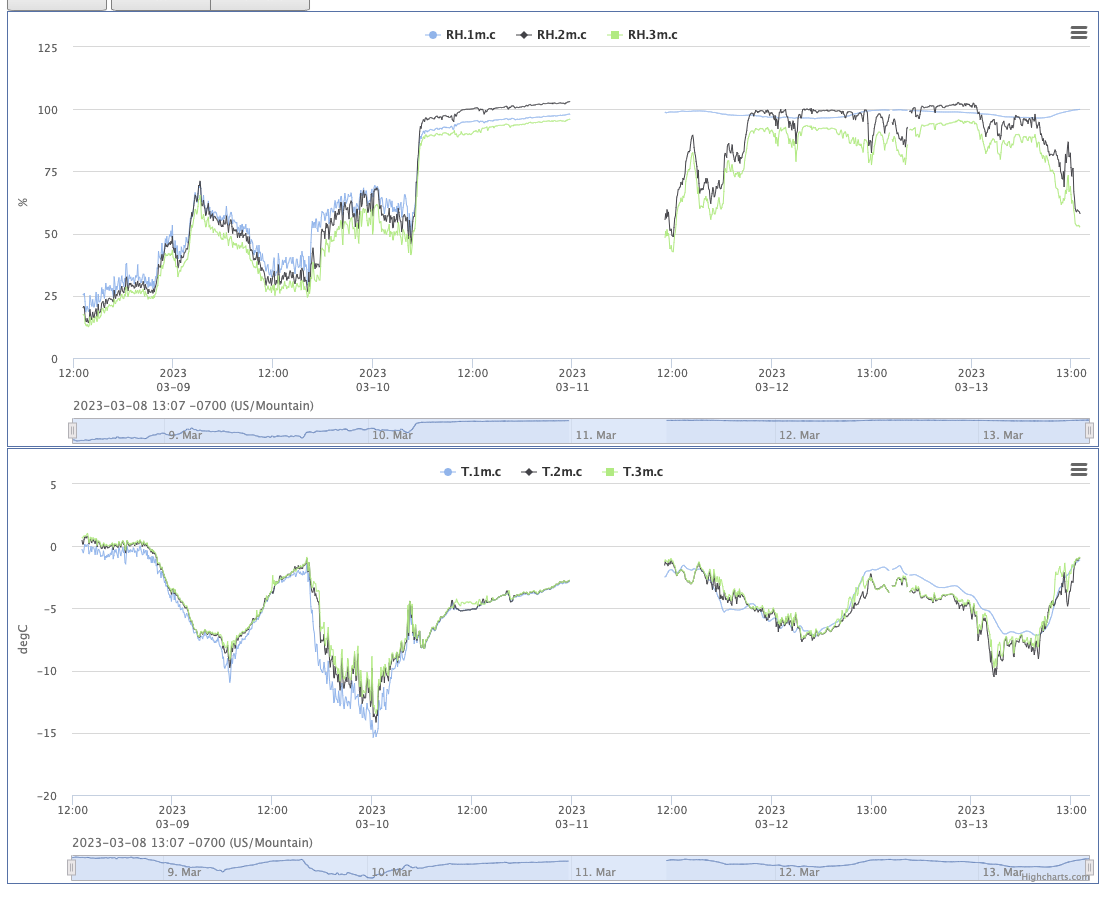Image resolution: width=1109 pixels, height=898 pixels.
Task: Click right handle of temperature navigator
Action: pyautogui.click(x=1089, y=867)
